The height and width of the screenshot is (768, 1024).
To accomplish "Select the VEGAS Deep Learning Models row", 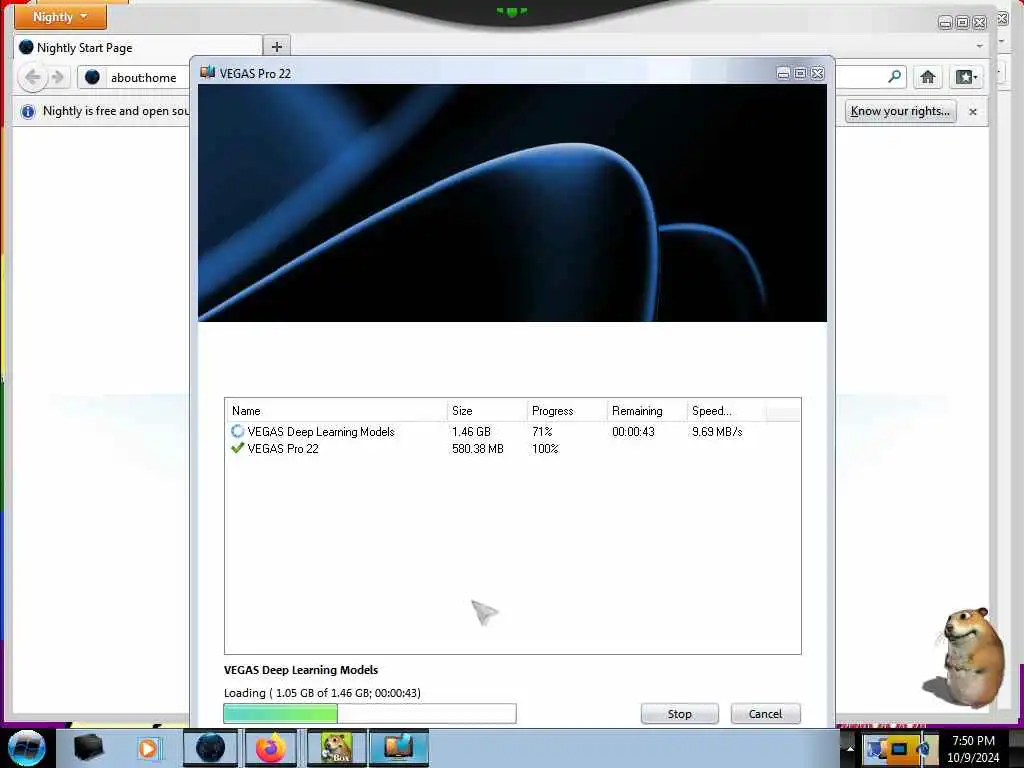I will click(x=512, y=432).
